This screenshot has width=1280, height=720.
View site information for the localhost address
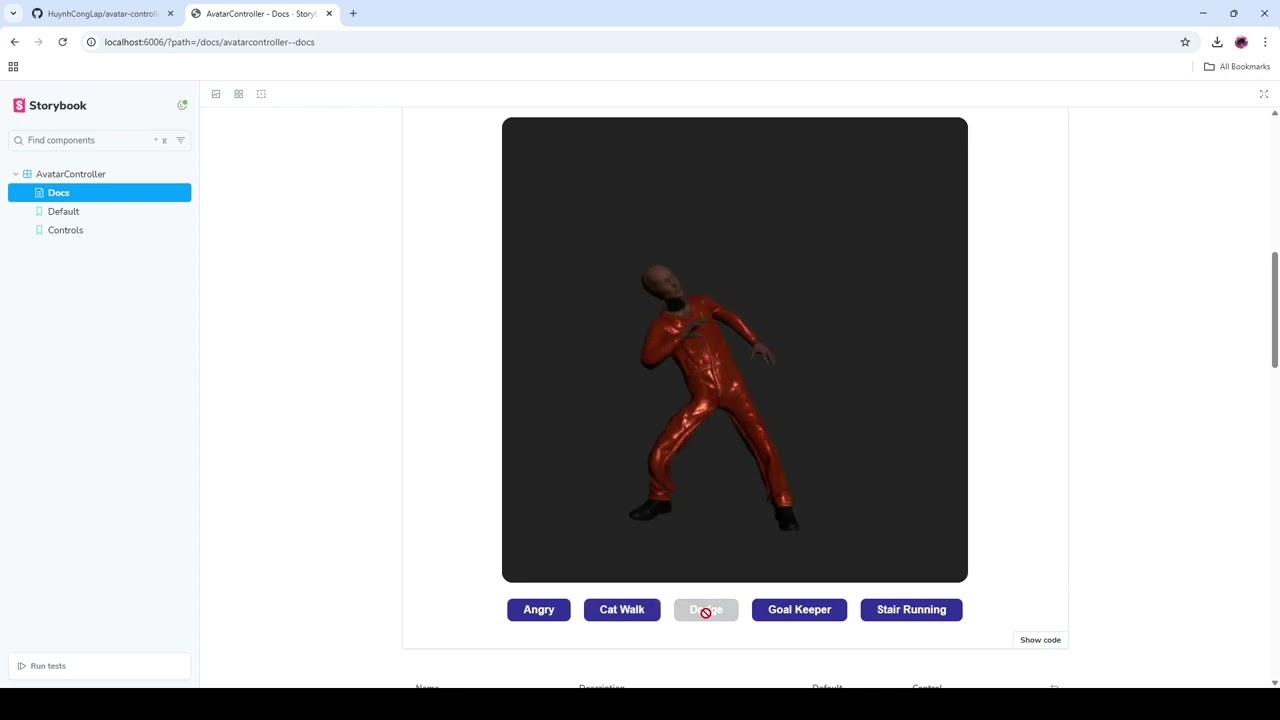90,42
